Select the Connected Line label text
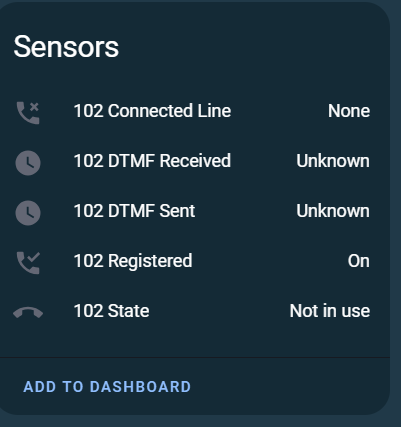The height and width of the screenshot is (427, 401). click(169, 111)
